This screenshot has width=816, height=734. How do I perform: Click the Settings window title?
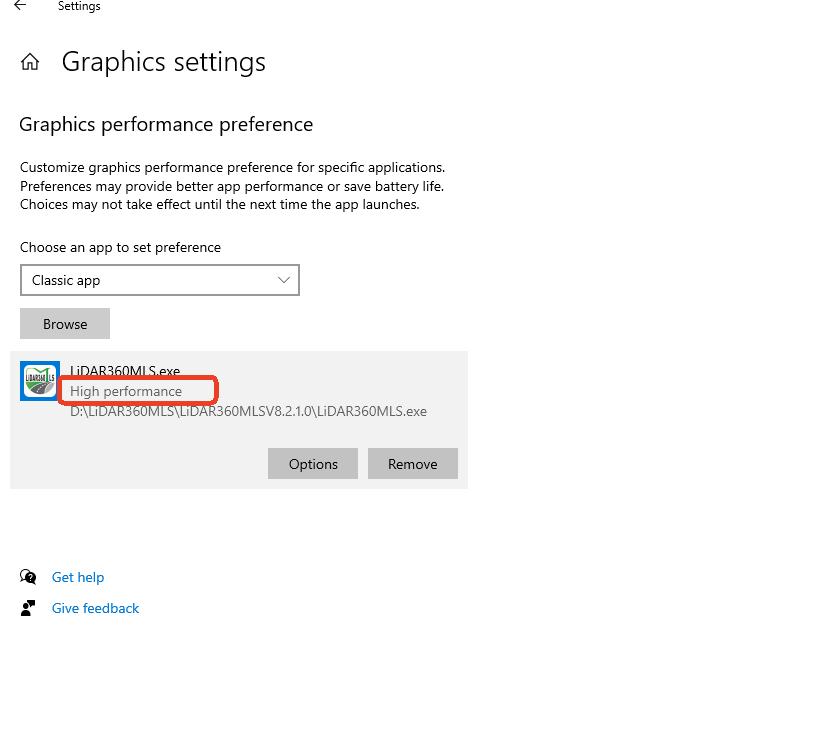(x=79, y=6)
